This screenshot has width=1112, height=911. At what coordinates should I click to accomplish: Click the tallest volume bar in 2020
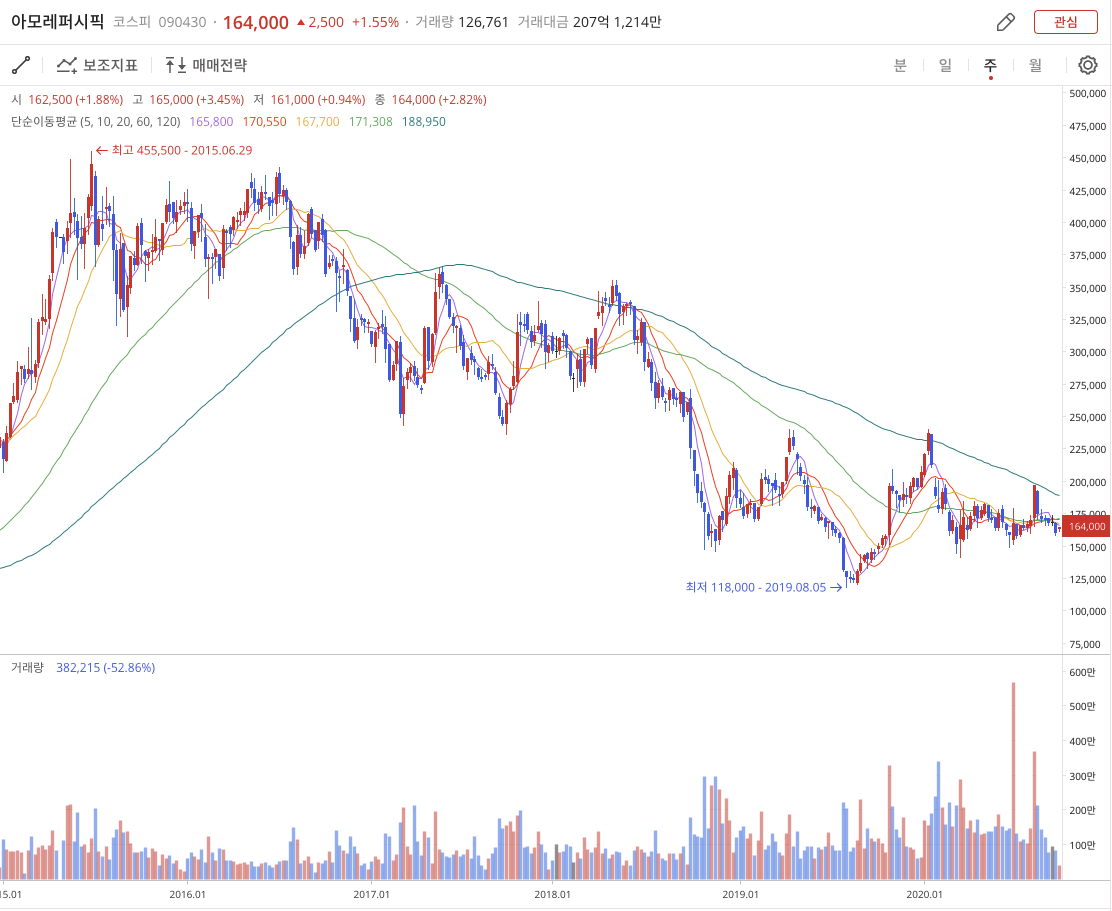(1013, 781)
